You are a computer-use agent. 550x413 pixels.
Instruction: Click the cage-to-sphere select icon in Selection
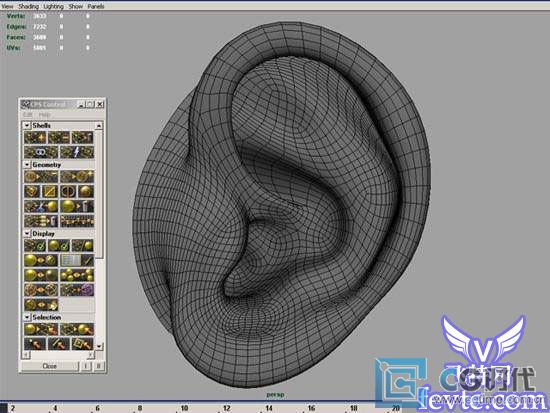pyautogui.click(x=77, y=329)
